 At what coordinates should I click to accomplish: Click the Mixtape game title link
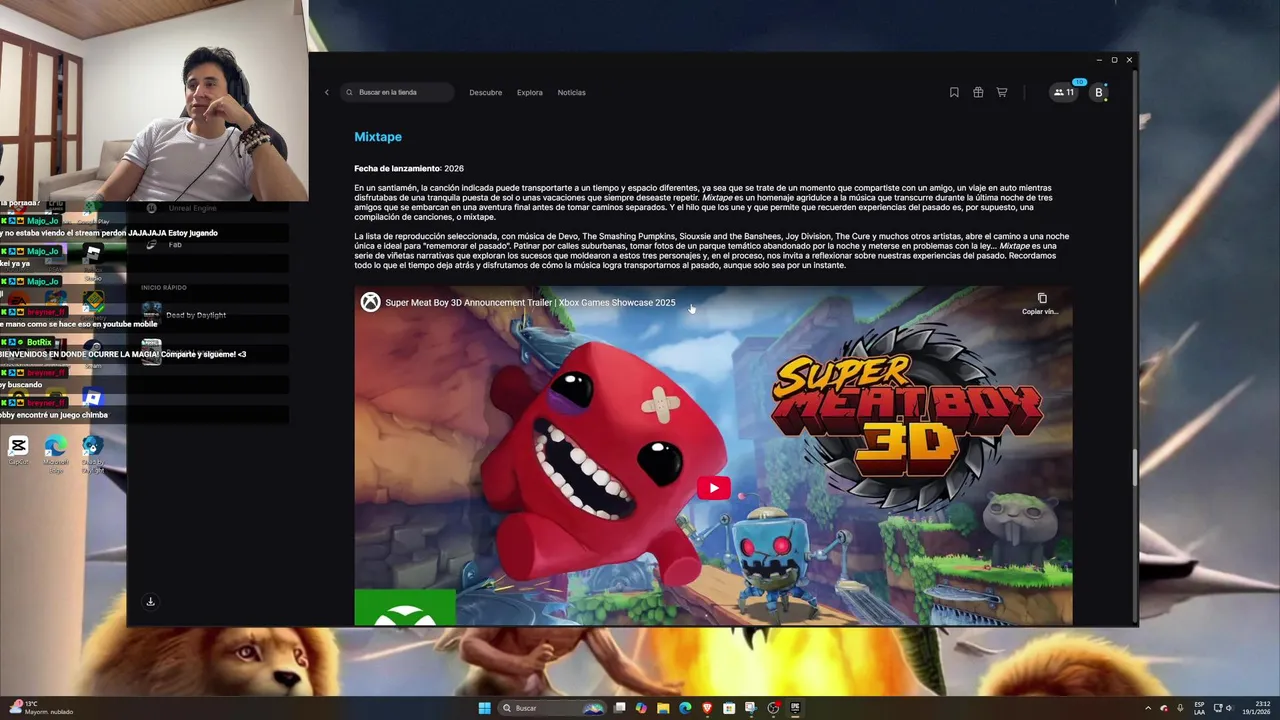point(378,137)
